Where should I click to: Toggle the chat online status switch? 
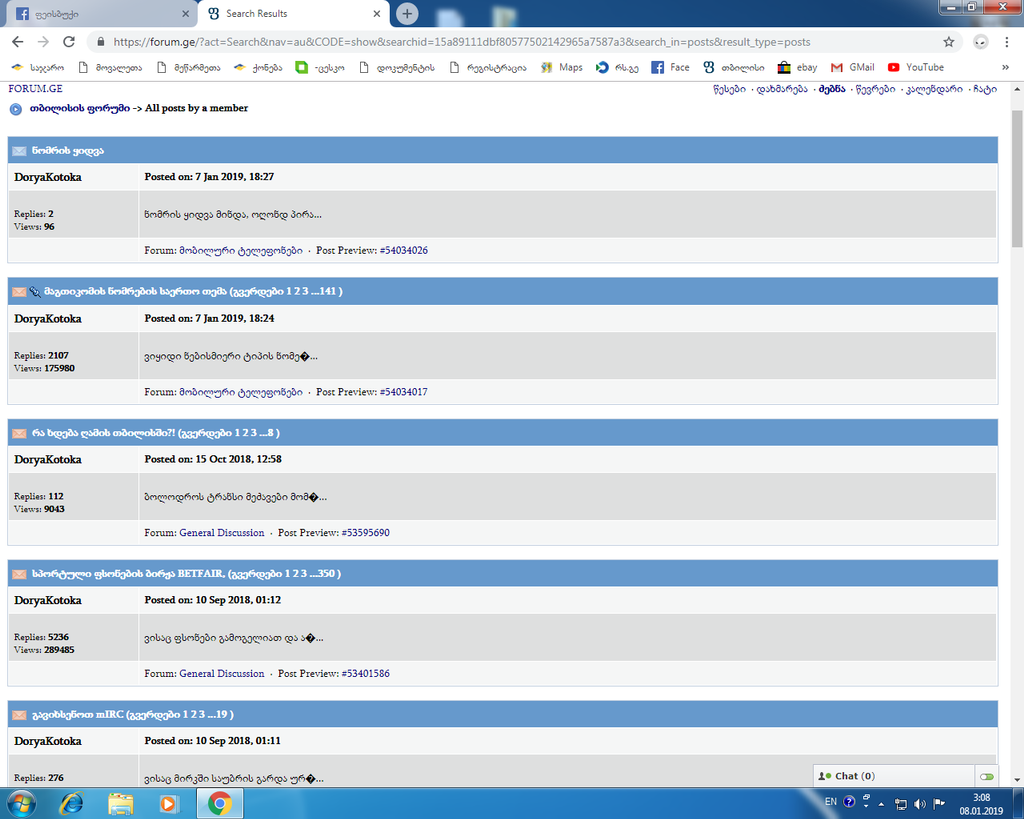987,777
